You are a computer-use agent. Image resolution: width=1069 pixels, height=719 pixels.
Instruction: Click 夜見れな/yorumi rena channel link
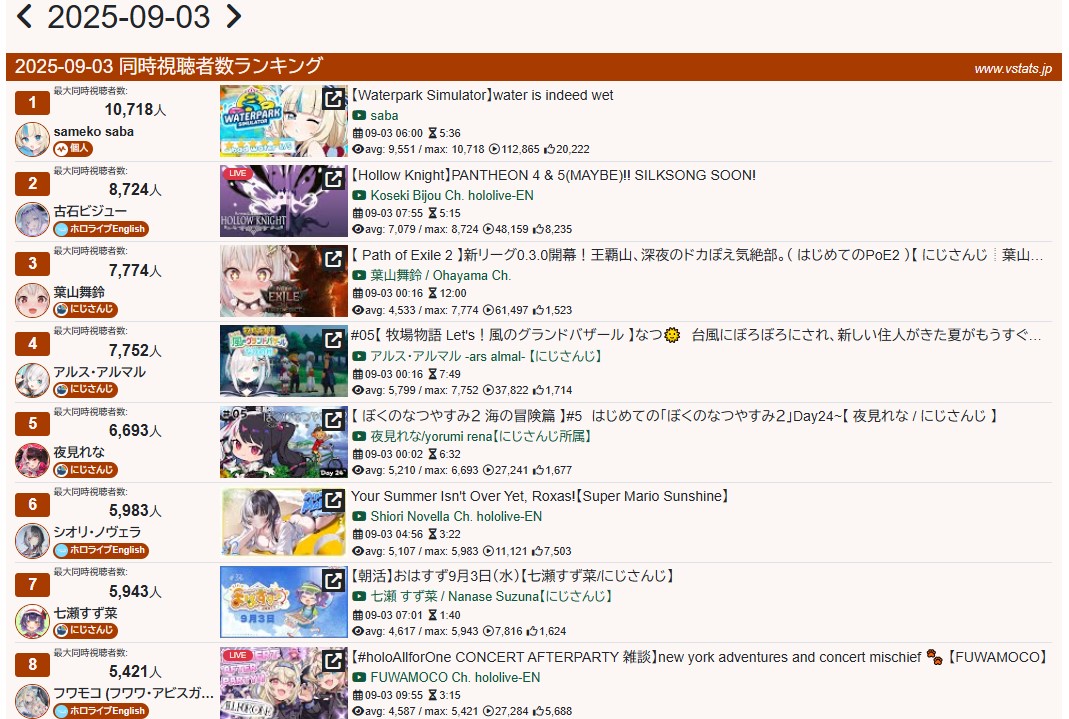(x=481, y=436)
